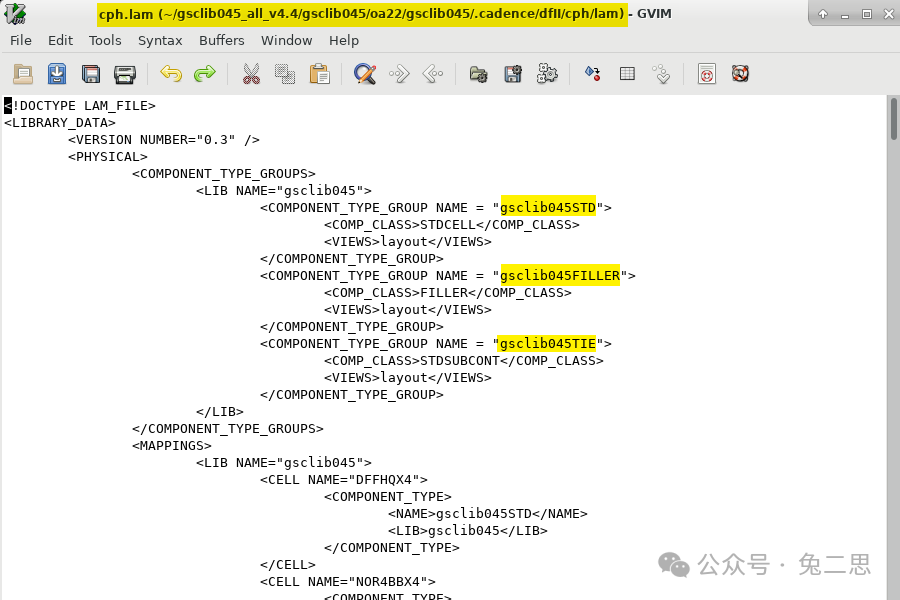Screen dimensions: 900x600
Task: Click the <PHYSICAL> tag line
Action: (108, 157)
